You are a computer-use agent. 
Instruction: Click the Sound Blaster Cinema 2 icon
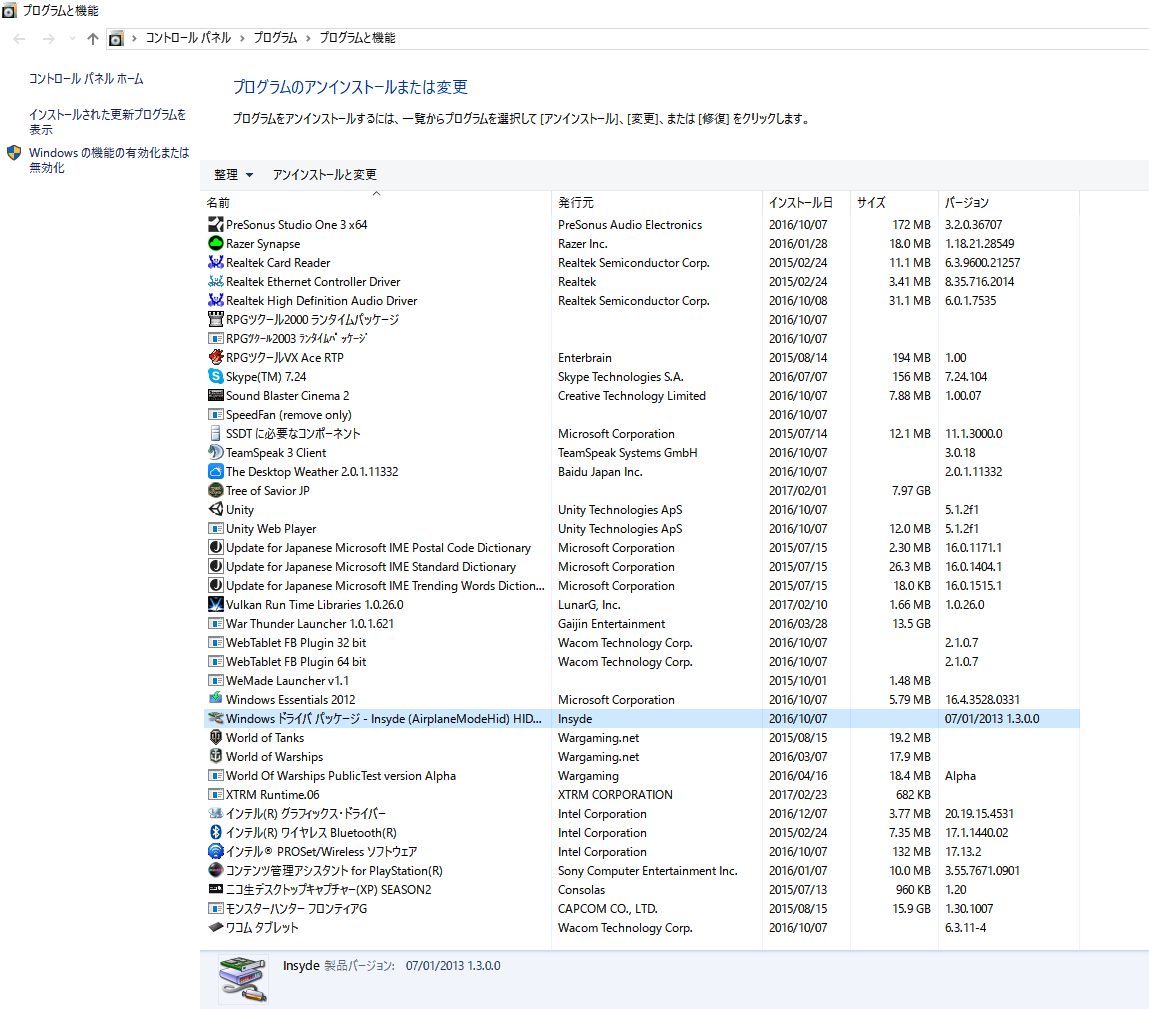tap(215, 396)
